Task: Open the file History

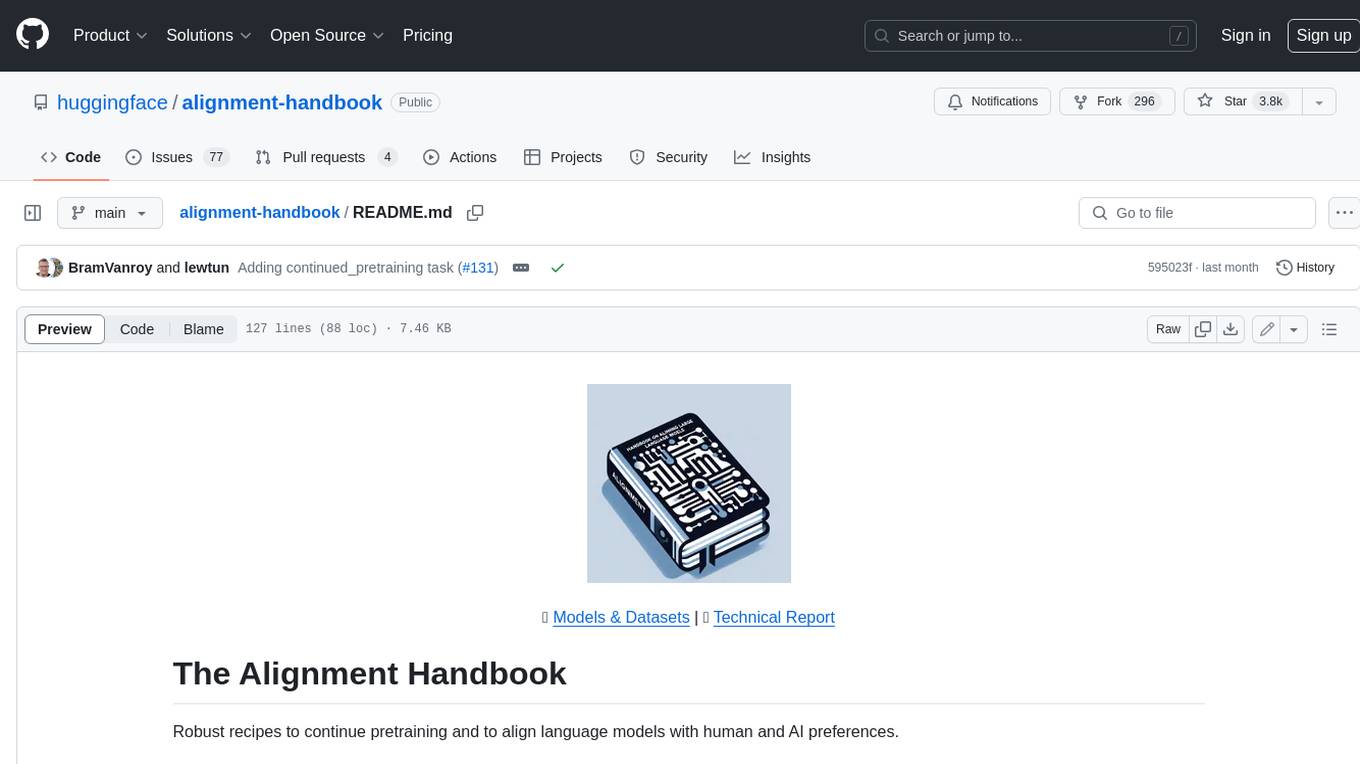Action: (1305, 268)
